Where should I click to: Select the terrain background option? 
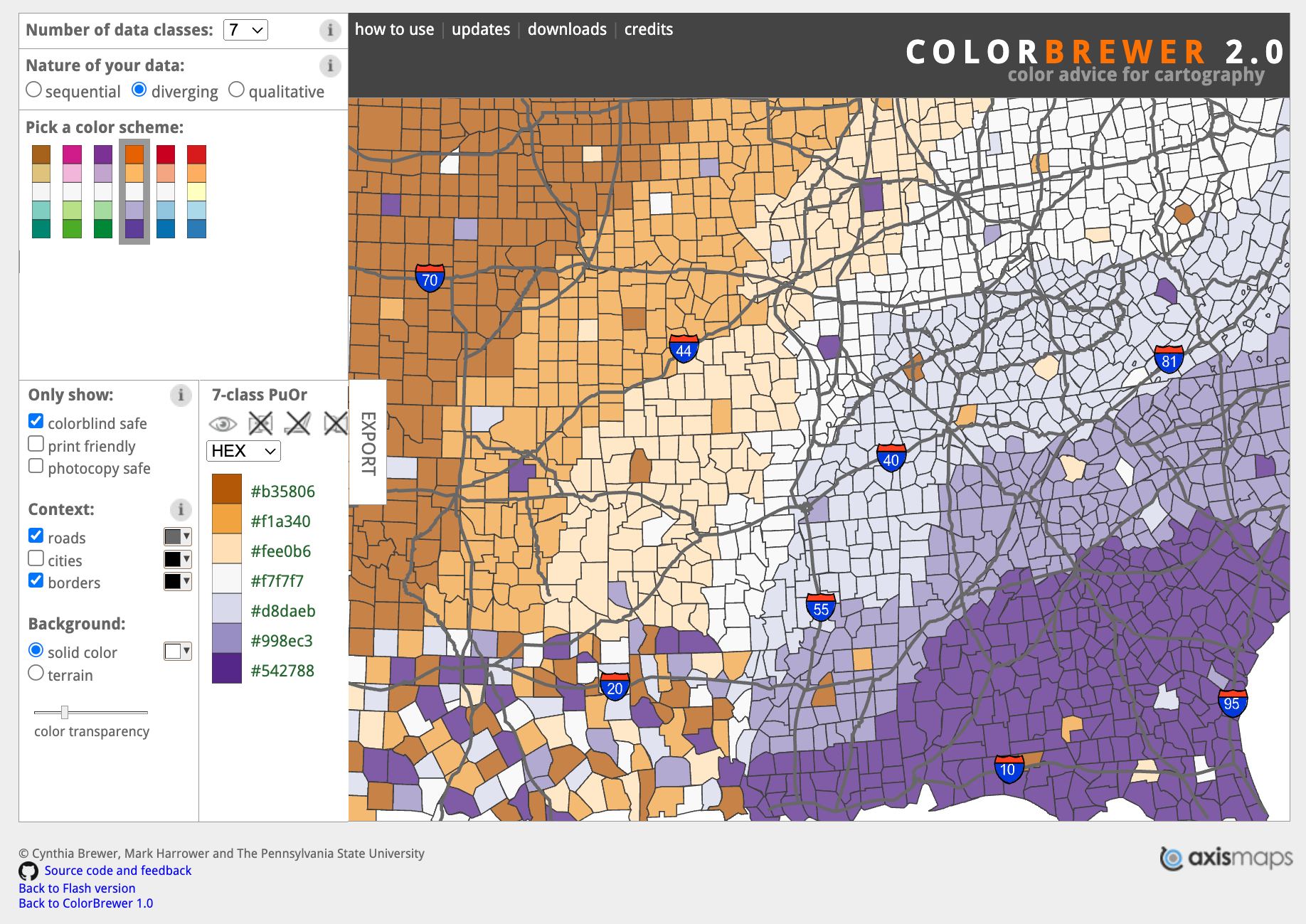tap(36, 672)
